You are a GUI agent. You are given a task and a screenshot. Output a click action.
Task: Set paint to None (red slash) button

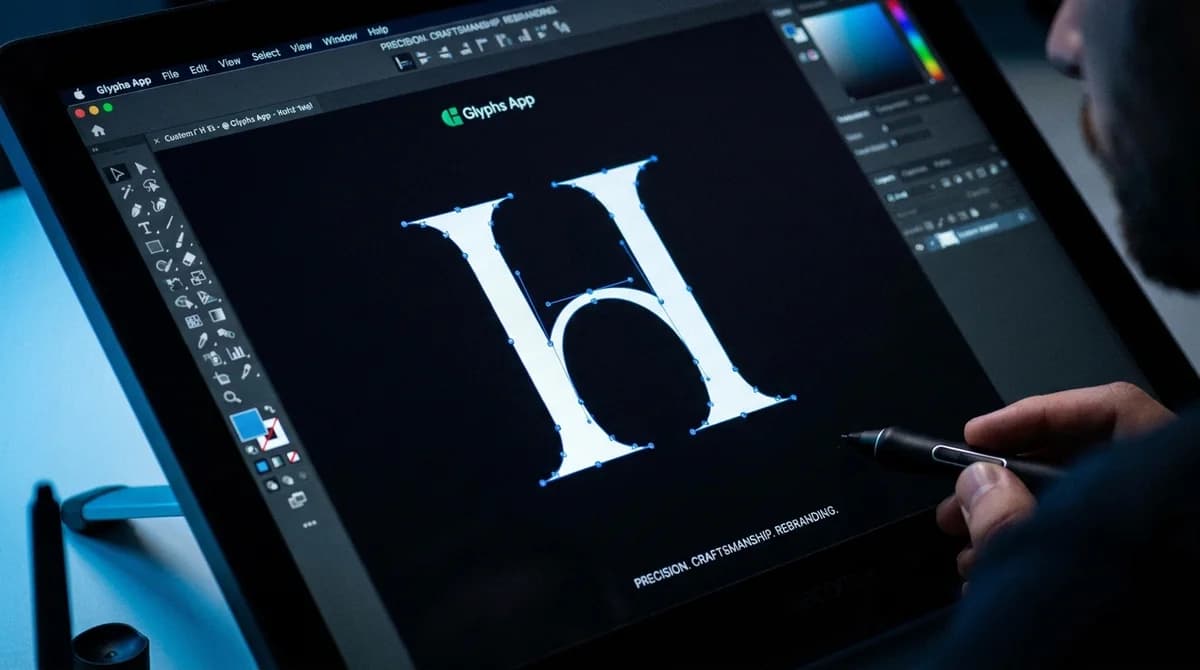coord(293,456)
